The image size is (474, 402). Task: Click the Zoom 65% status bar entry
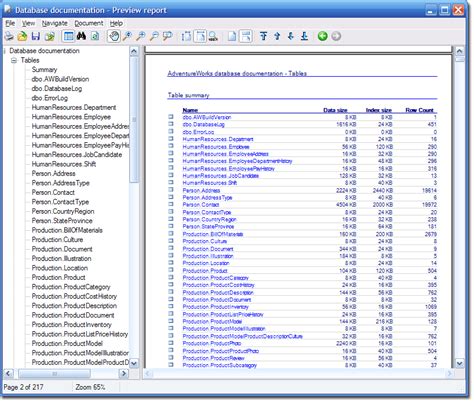pyautogui.click(x=90, y=387)
